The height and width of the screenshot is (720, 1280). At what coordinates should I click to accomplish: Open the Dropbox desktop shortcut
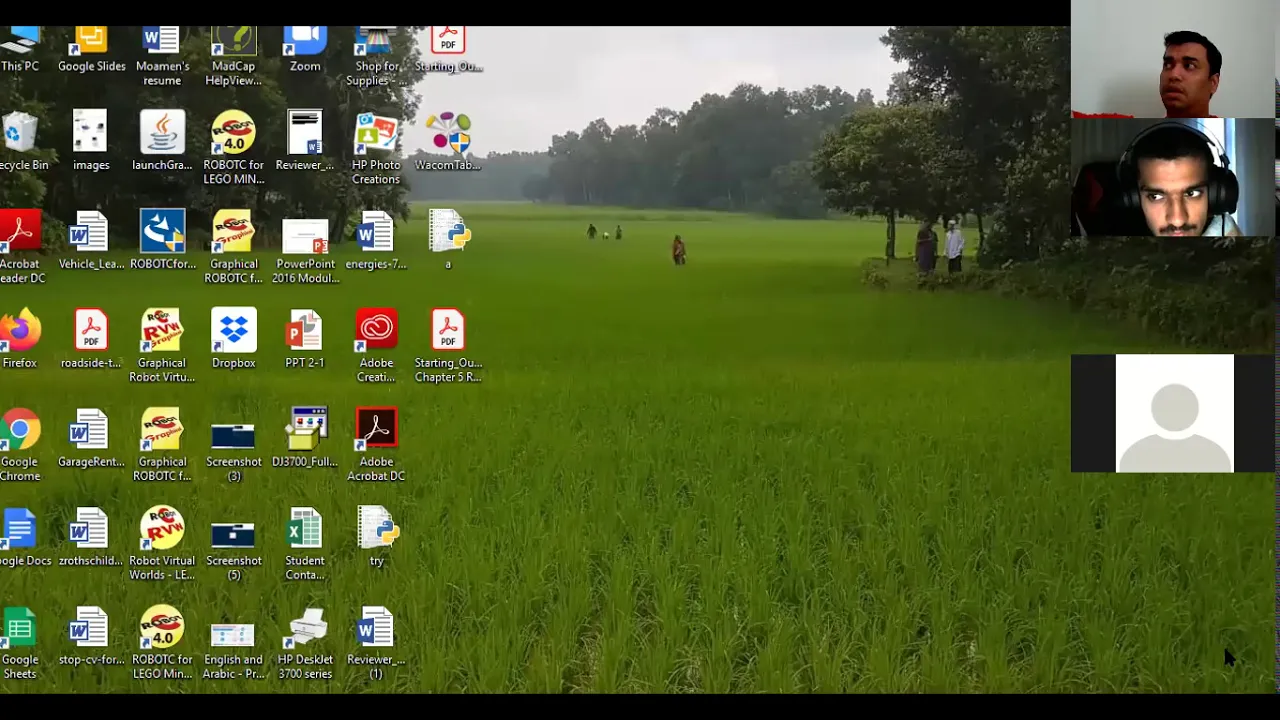(x=233, y=338)
